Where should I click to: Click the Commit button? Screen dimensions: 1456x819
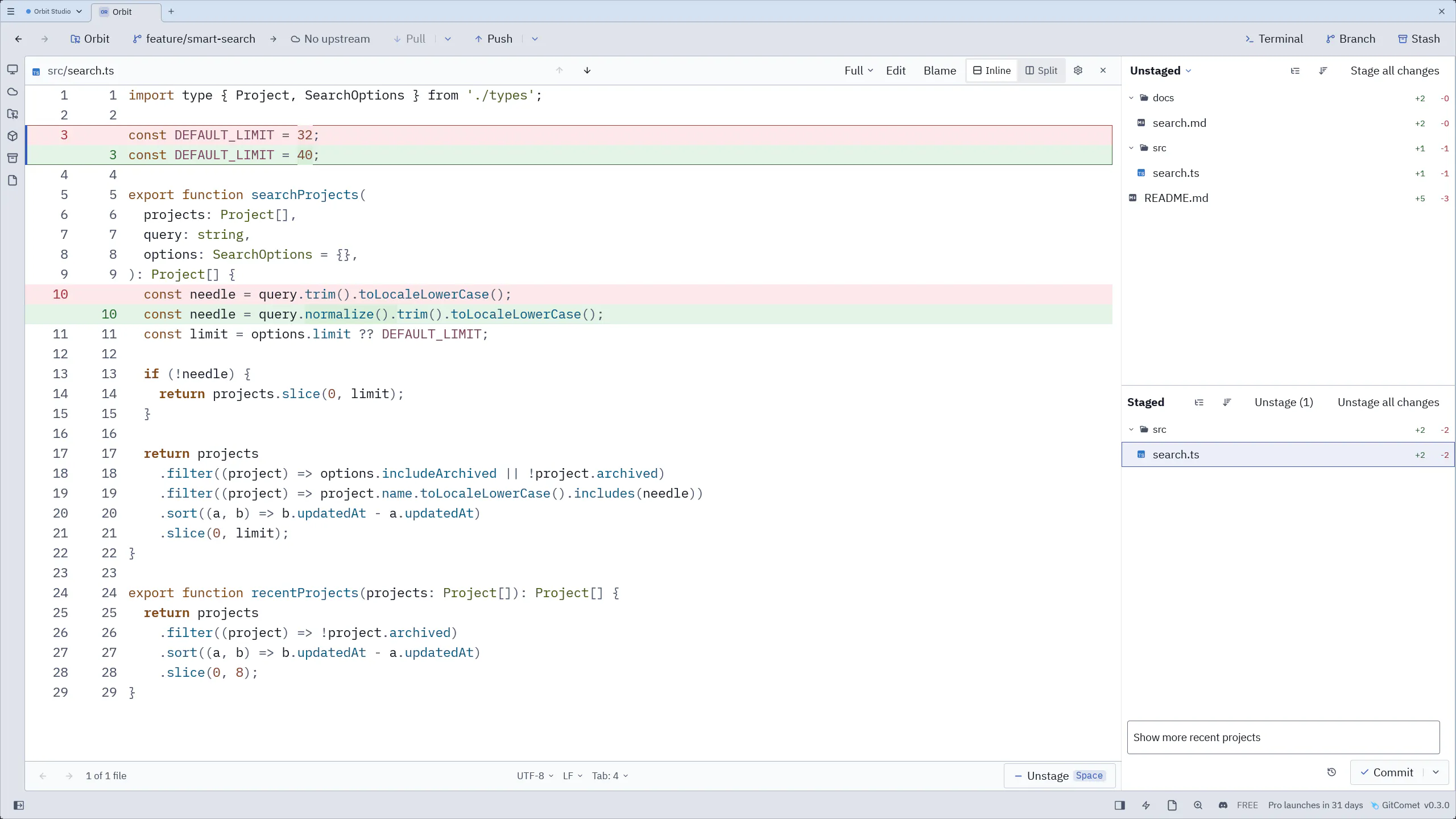click(1386, 772)
